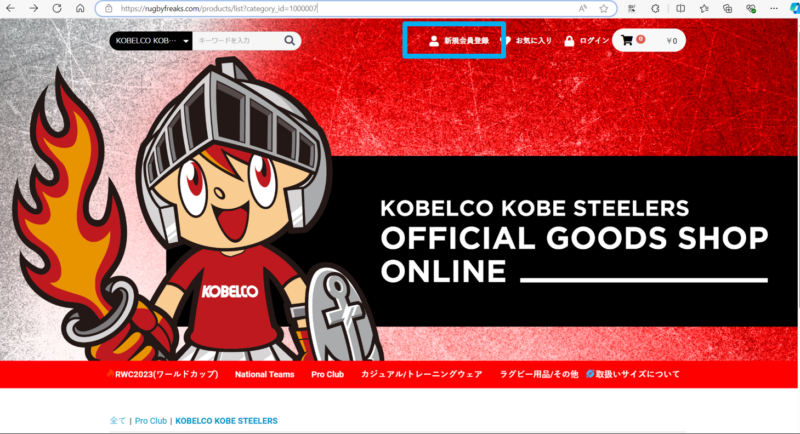Click the lock icon next to ログイン

569,41
